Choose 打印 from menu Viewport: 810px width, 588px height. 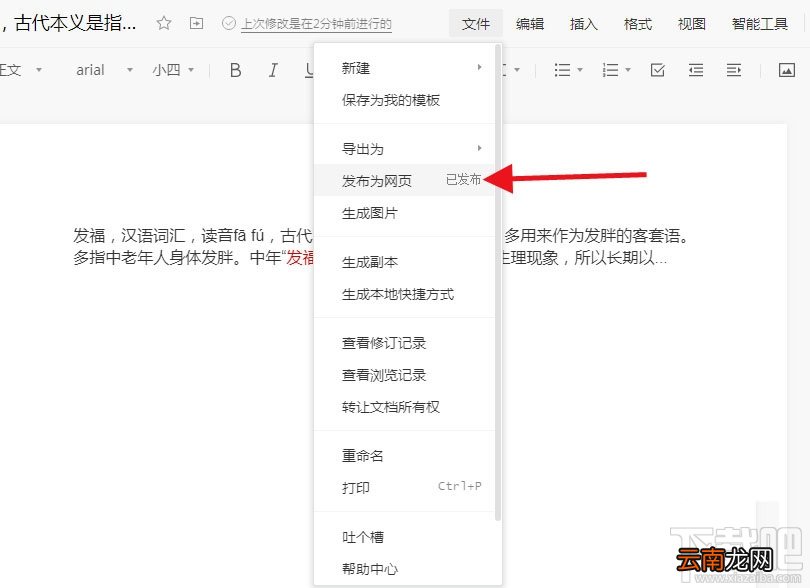point(404,487)
